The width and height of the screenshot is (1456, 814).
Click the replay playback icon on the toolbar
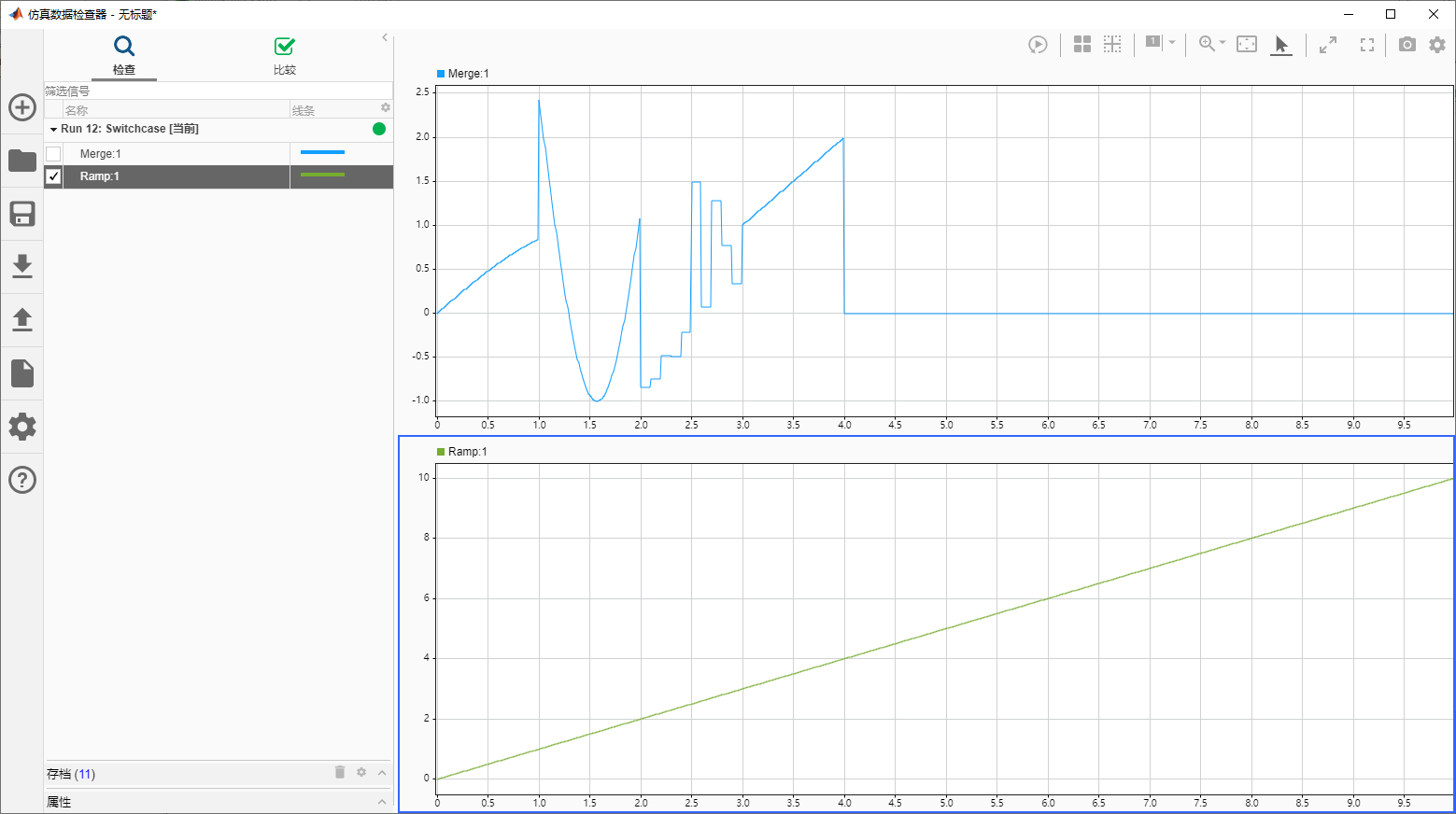[1038, 44]
